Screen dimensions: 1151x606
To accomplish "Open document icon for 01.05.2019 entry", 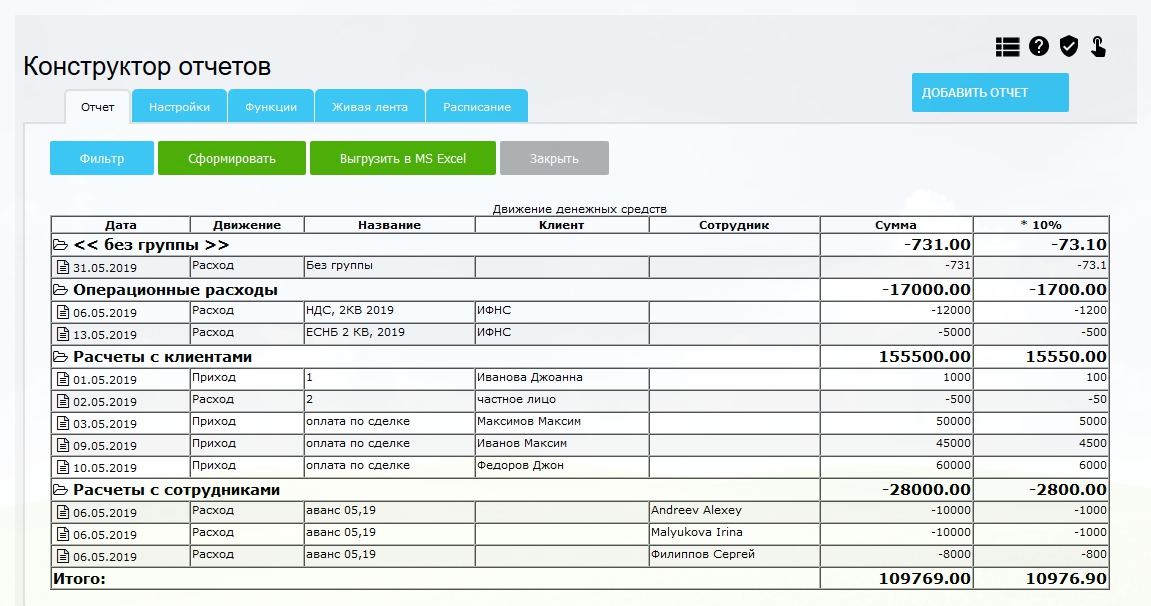I will click(x=62, y=379).
